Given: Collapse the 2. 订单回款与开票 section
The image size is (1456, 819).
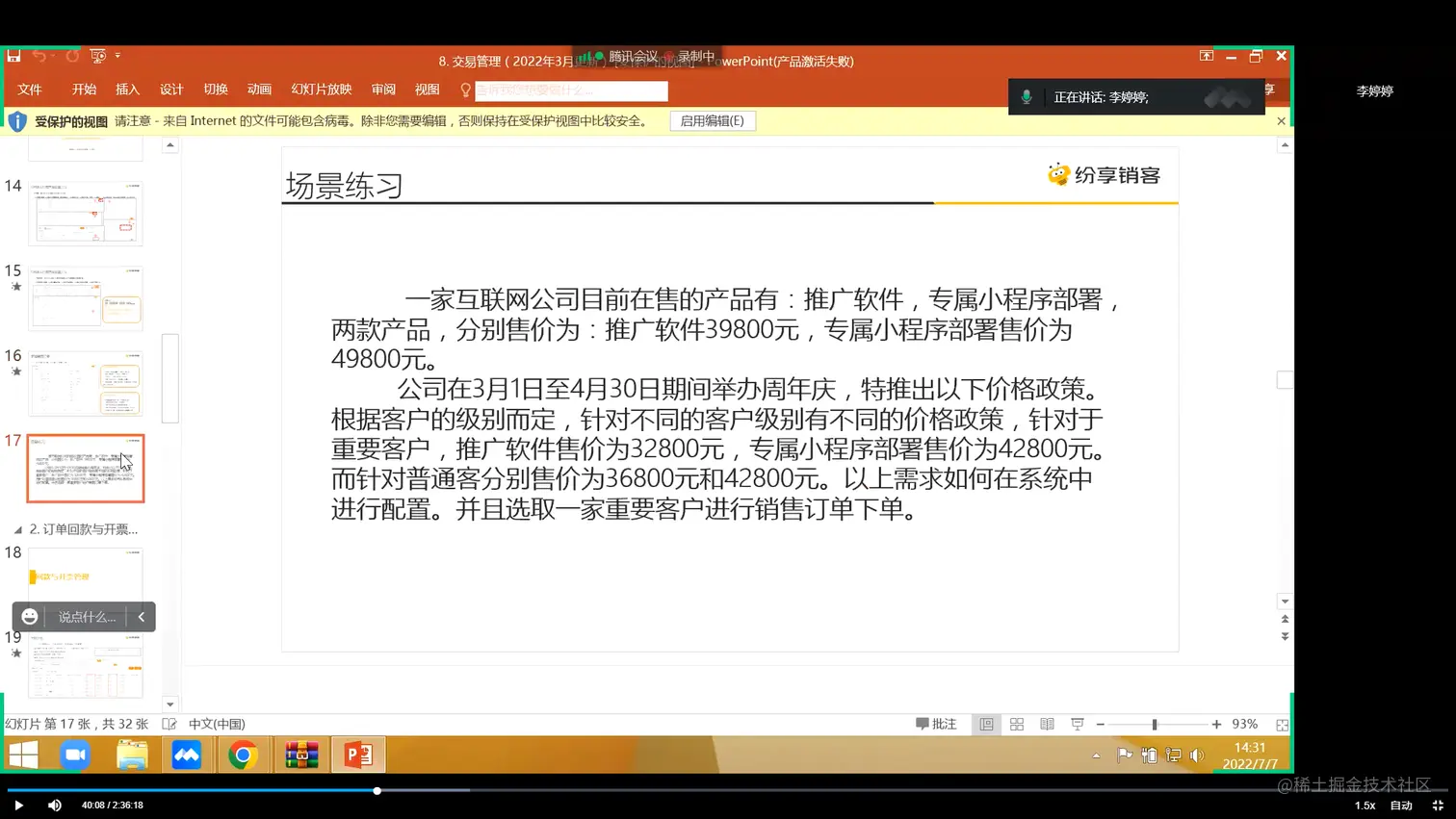Looking at the screenshot, I should pos(17,529).
